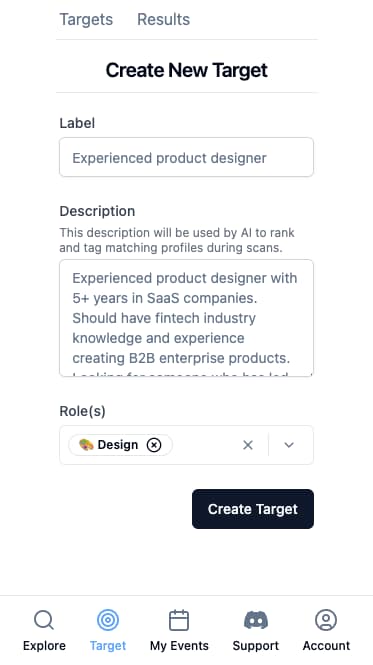Screen dimensions: 373x665
Task: Switch to the Targets tab
Action: pyautogui.click(x=86, y=20)
